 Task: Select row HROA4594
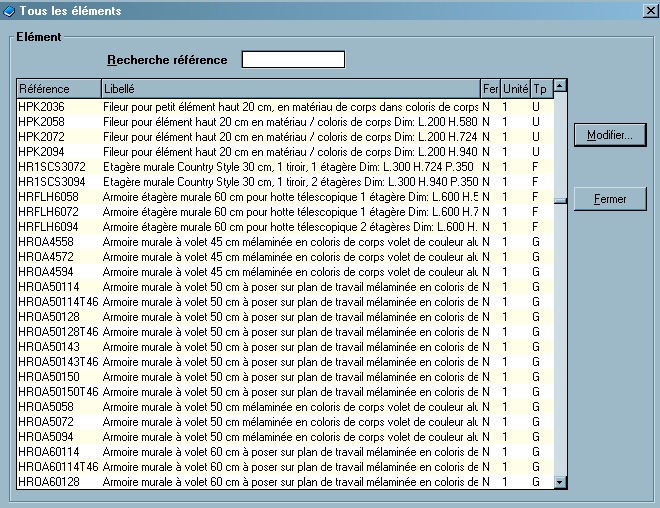point(285,272)
